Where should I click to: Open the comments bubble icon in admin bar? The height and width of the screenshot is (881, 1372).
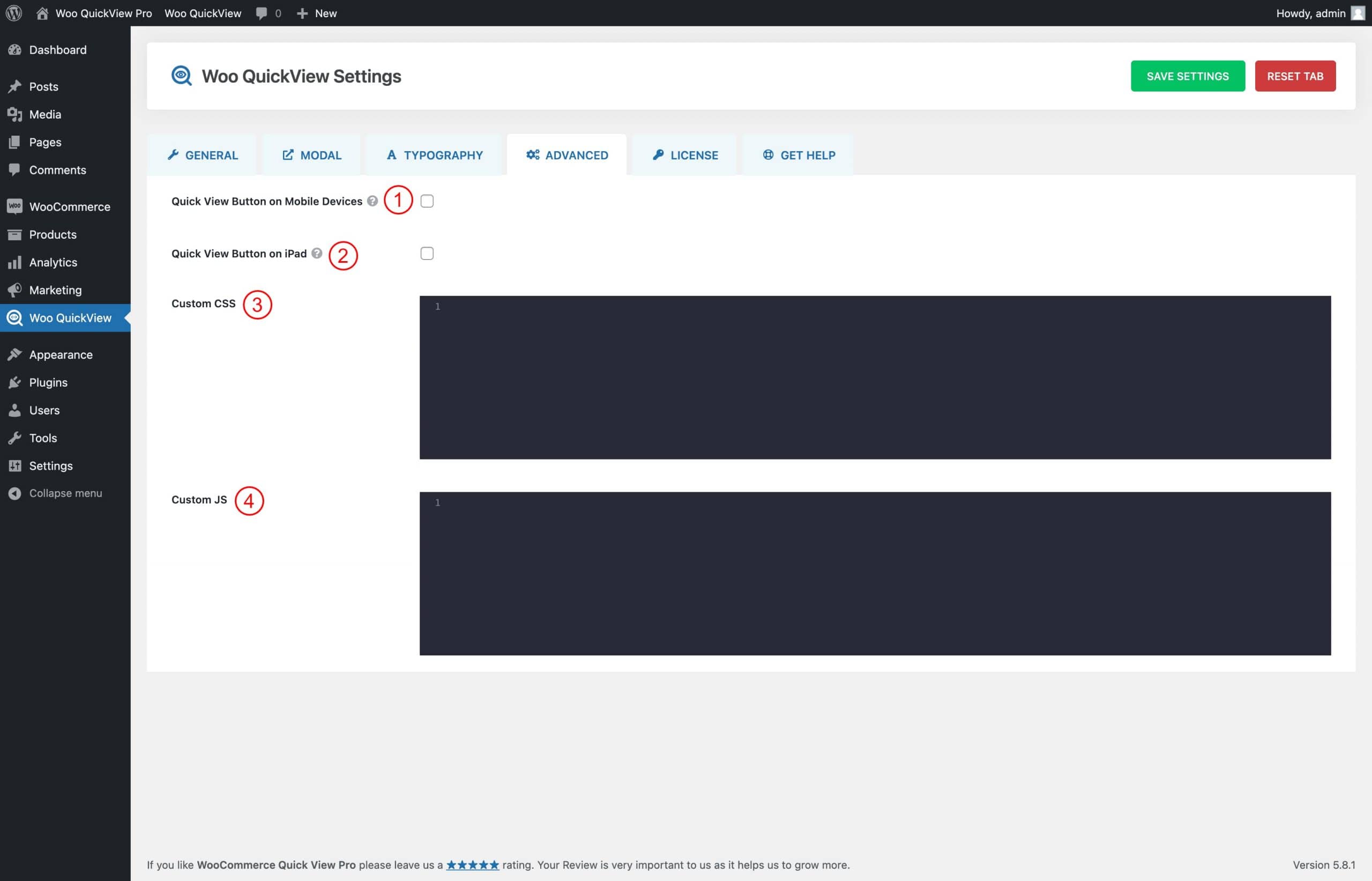coord(261,13)
